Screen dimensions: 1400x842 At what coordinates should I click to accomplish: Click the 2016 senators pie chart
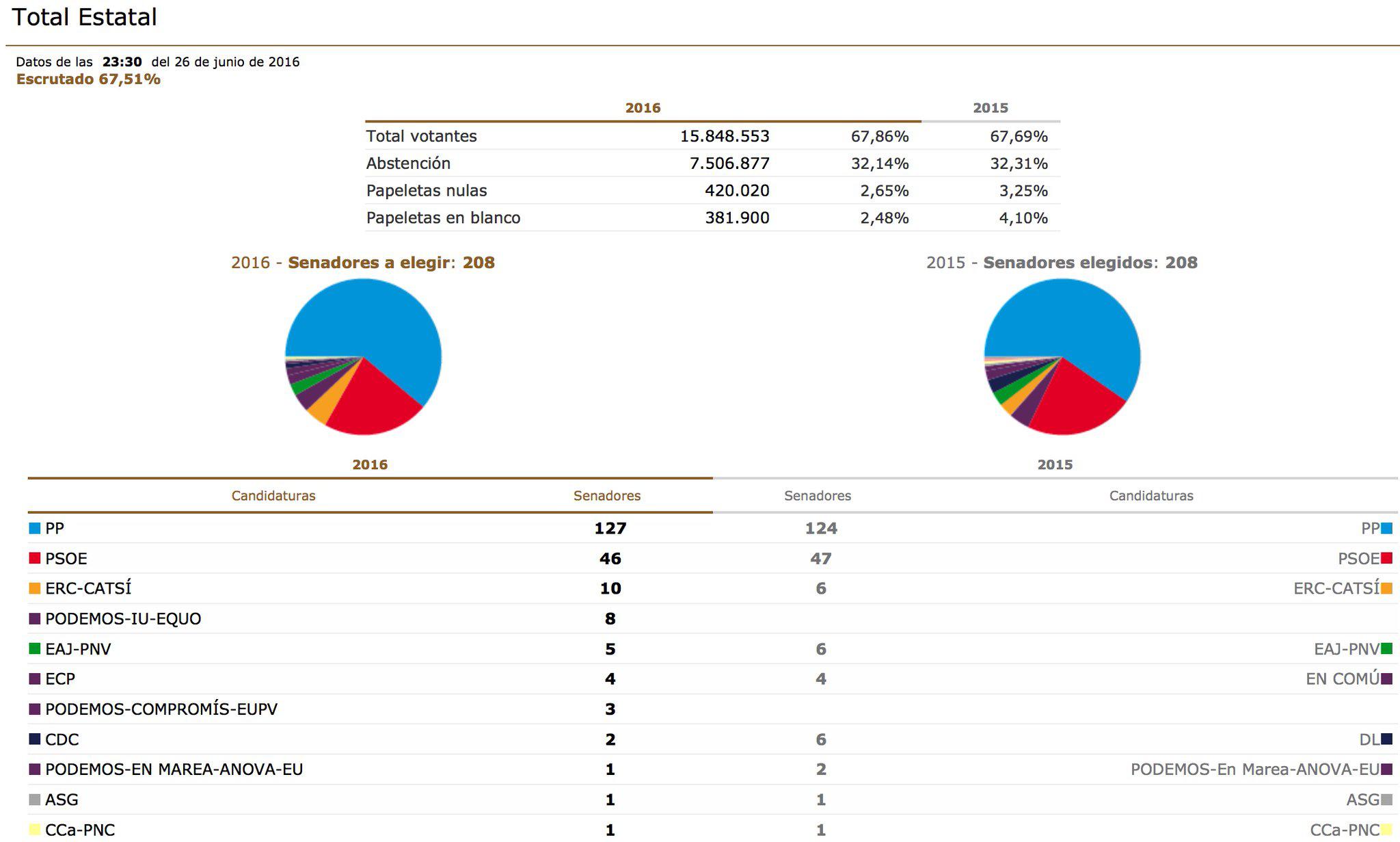(x=363, y=356)
